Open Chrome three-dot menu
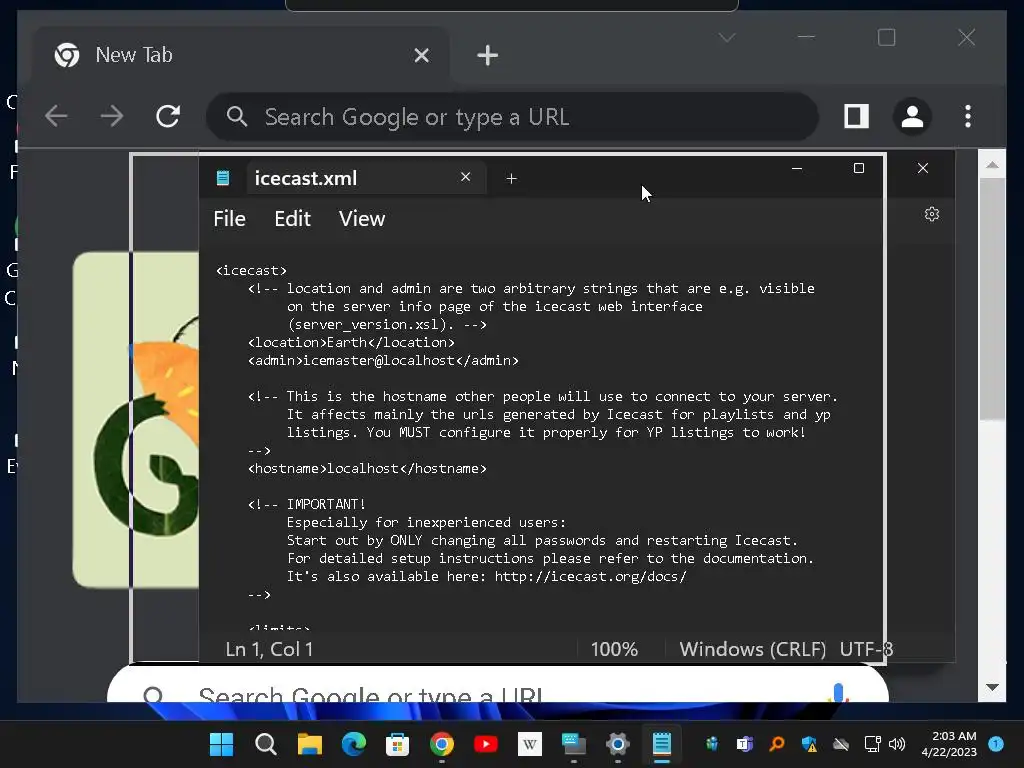This screenshot has width=1024, height=768. pos(968,116)
